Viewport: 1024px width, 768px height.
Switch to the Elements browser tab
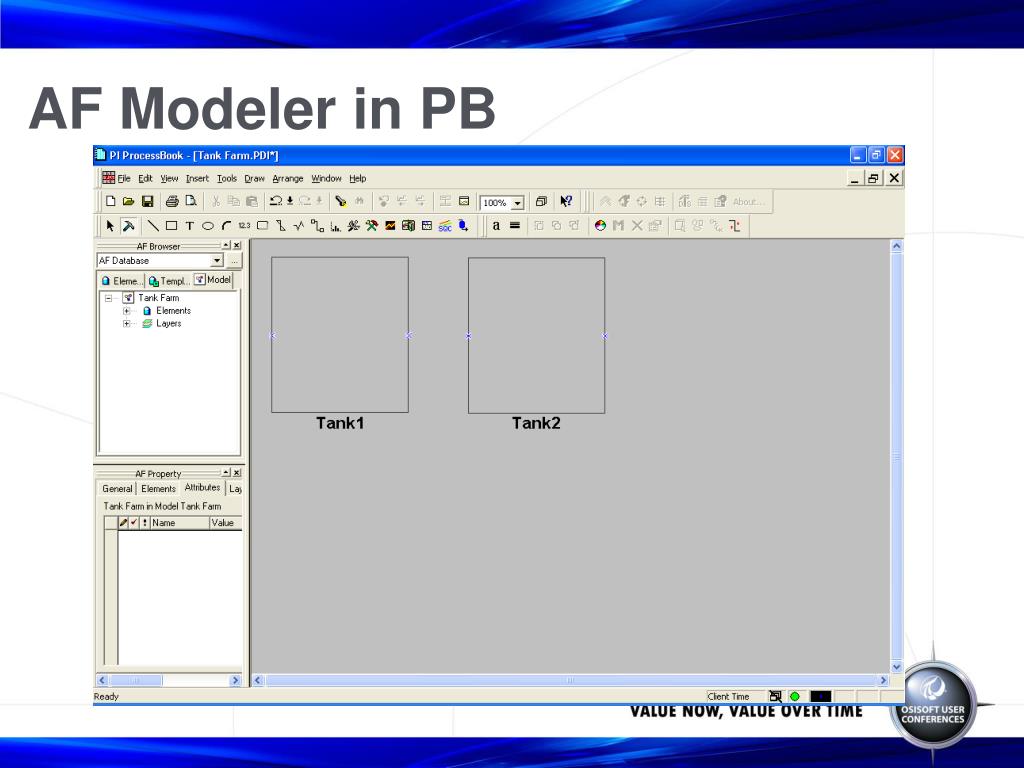[x=121, y=281]
